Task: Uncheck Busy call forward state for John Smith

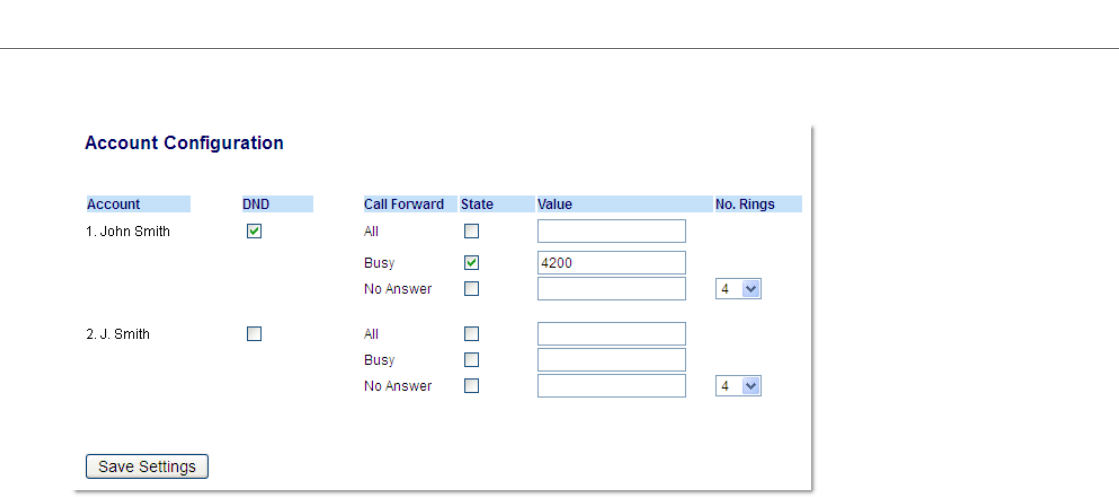Action: 472,263
